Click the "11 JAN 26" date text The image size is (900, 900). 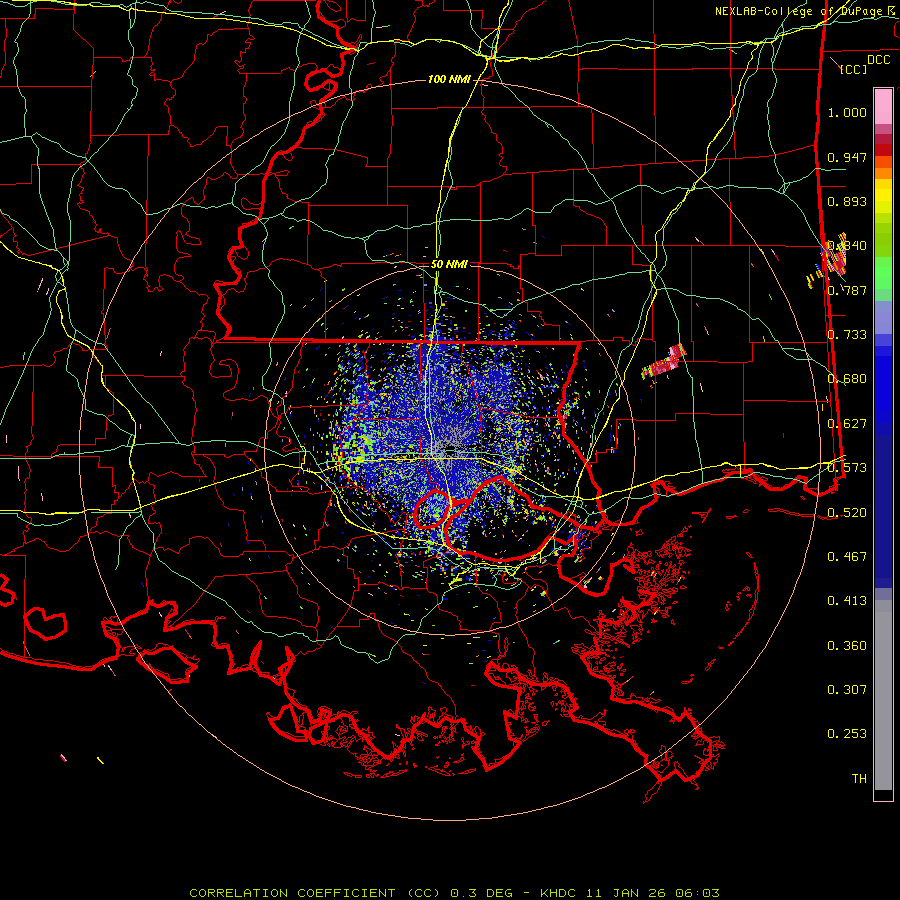(626, 893)
